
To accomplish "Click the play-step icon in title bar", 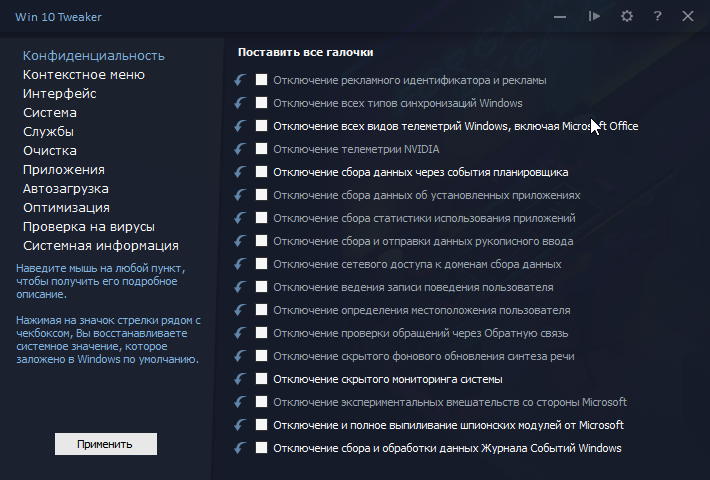I will [x=594, y=17].
